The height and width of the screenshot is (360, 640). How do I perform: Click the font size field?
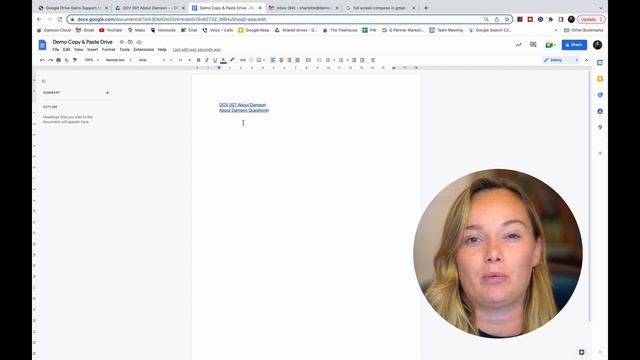pos(180,60)
